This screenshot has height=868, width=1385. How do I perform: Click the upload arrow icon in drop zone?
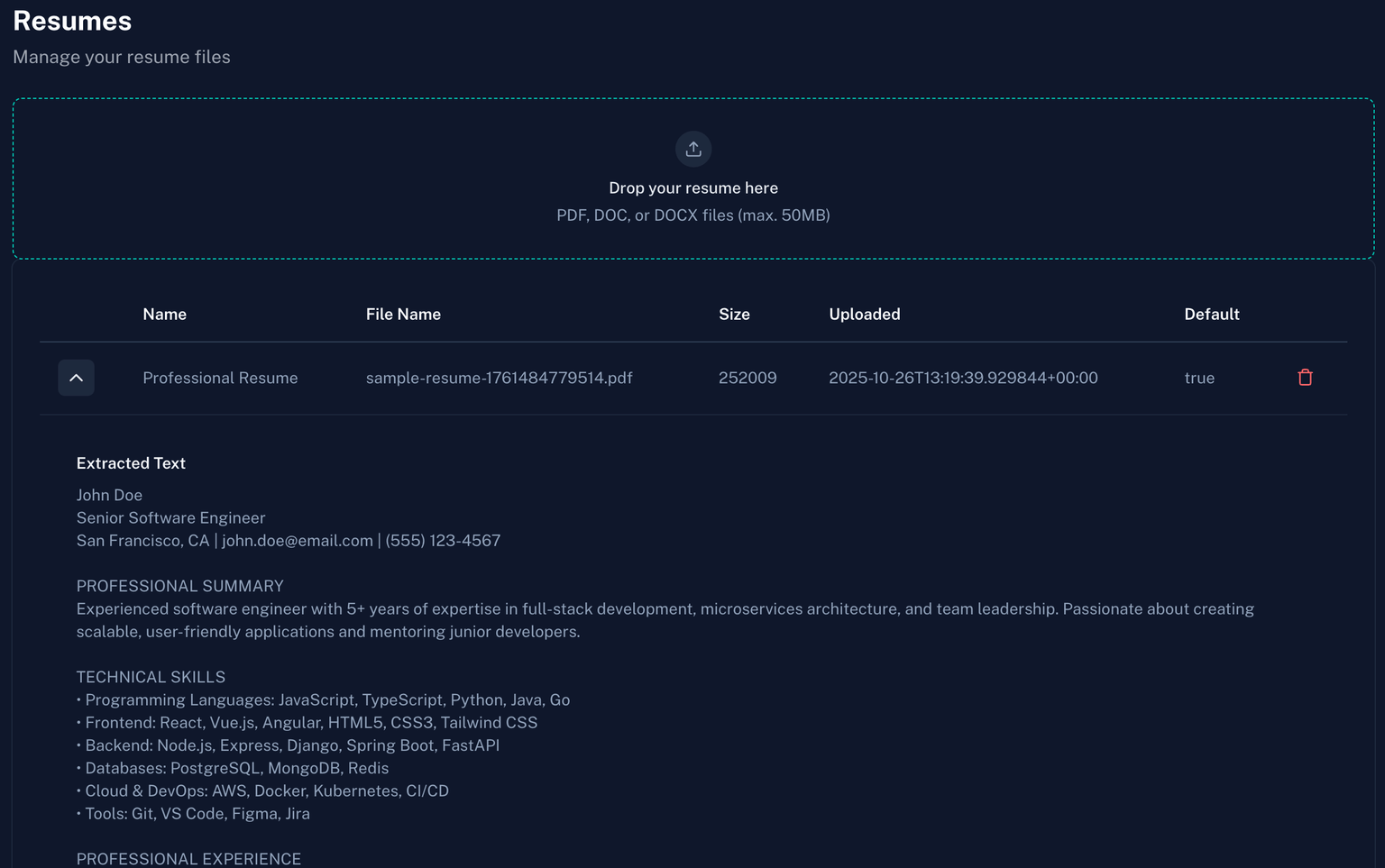coord(692,149)
